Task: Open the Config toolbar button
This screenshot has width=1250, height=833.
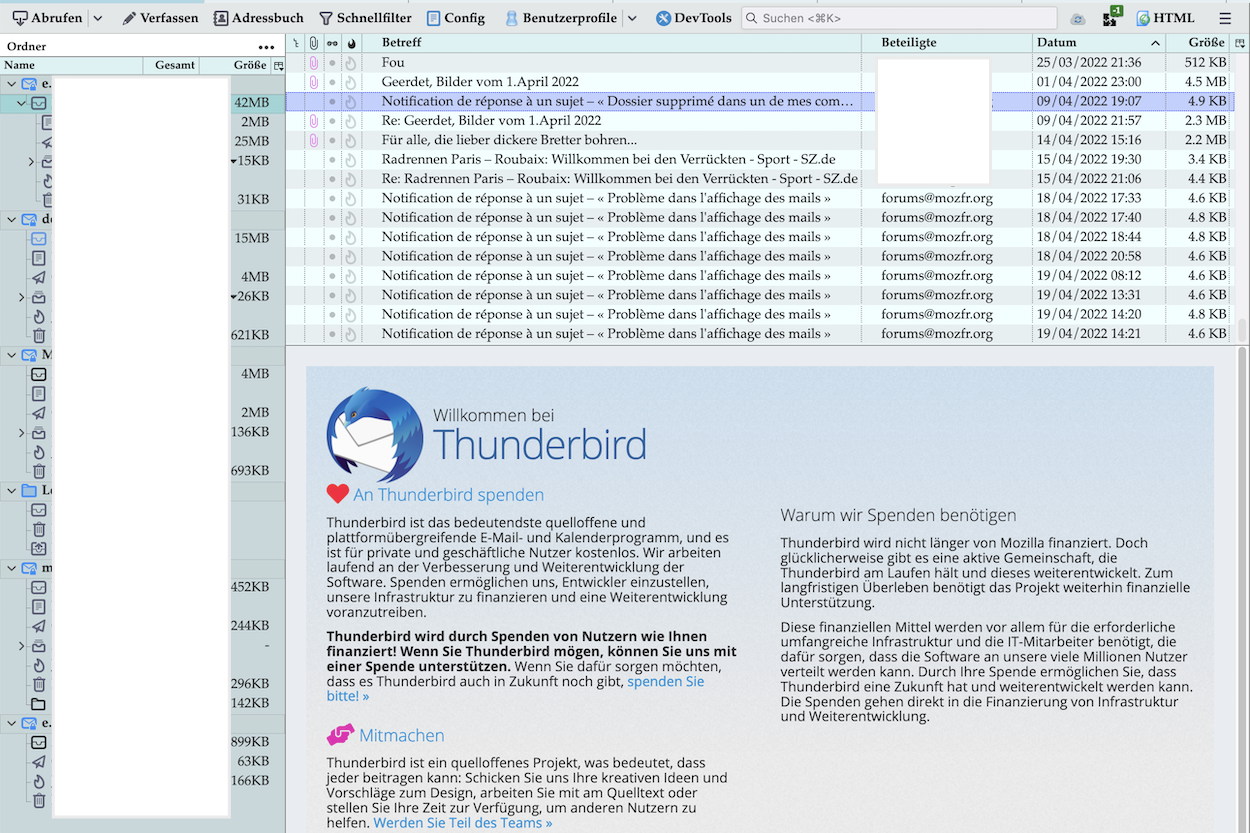Action: [455, 18]
